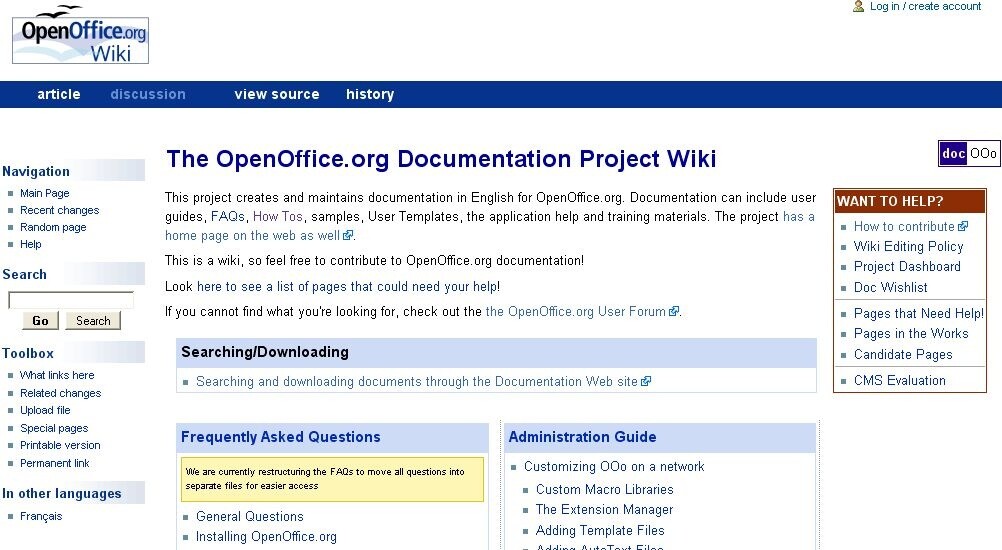The image size is (1002, 550).
Task: Open CMS Evaluation link
Action: pos(899,381)
